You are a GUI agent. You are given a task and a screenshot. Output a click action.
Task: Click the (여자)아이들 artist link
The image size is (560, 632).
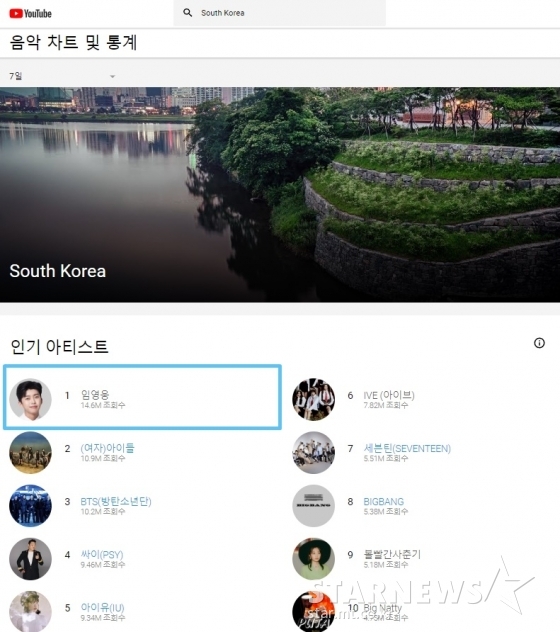click(107, 448)
